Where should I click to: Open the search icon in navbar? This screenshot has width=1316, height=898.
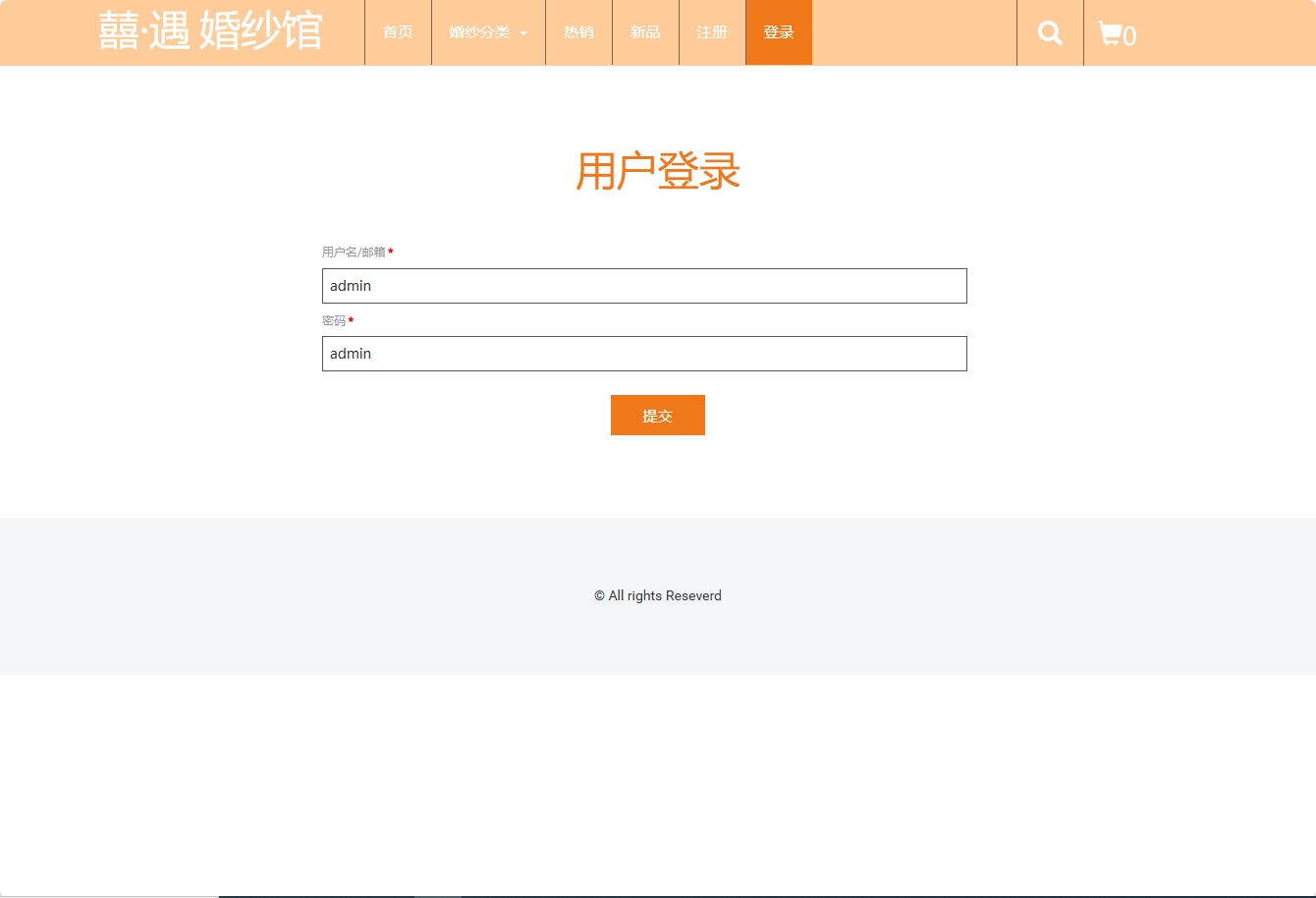pyautogui.click(x=1049, y=32)
